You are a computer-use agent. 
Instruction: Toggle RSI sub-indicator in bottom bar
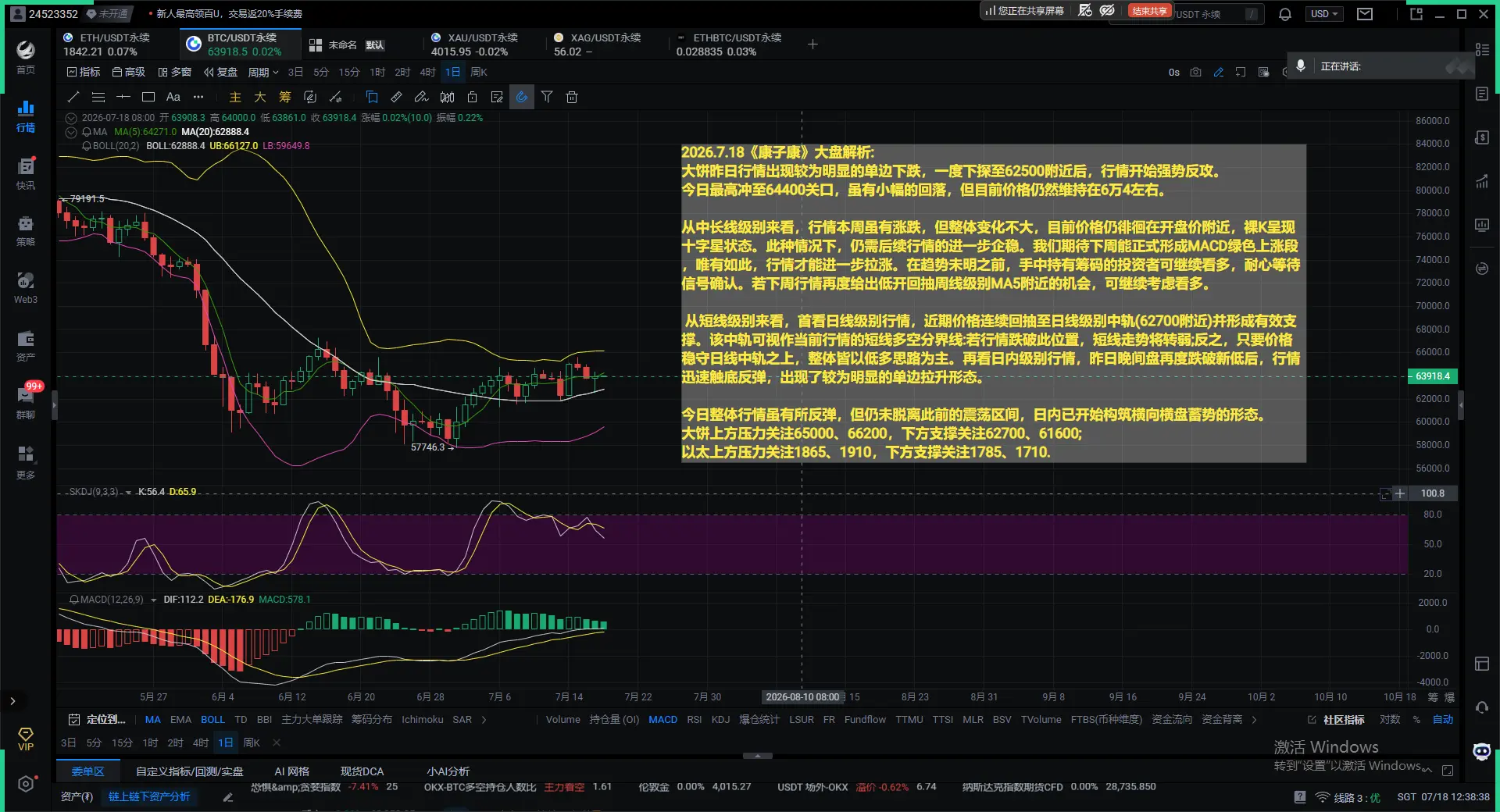694,720
